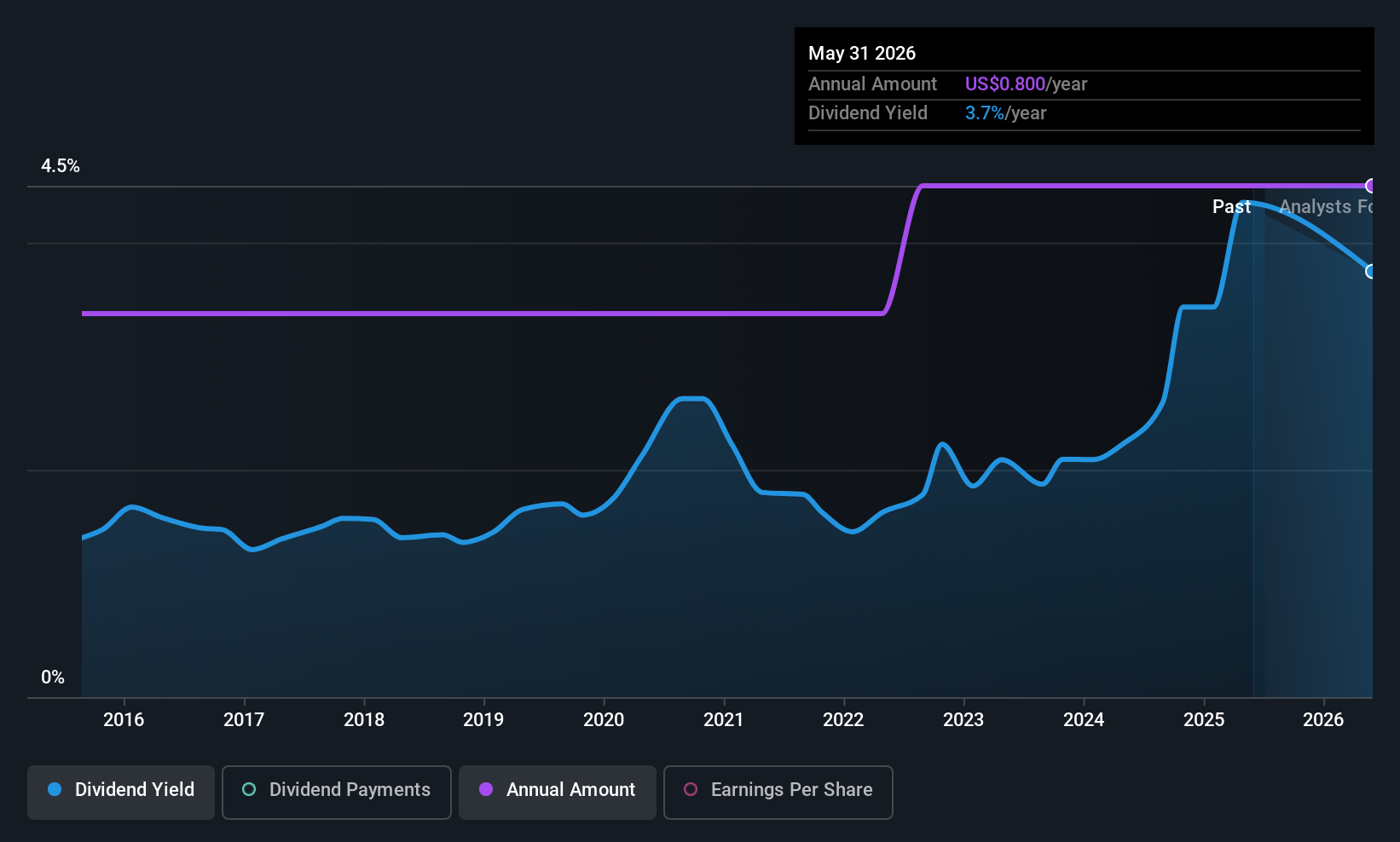Toggle the Annual Amount series

coord(558,792)
